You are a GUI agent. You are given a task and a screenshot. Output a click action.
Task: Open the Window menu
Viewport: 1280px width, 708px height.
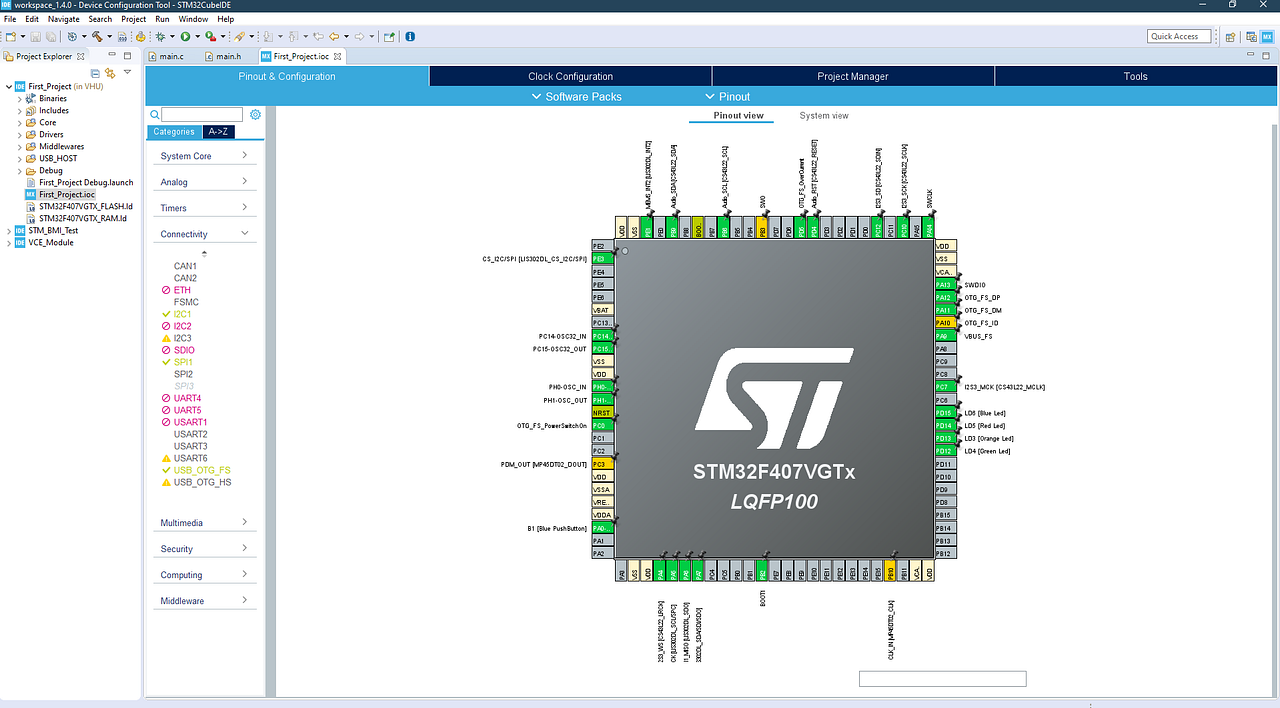[192, 18]
